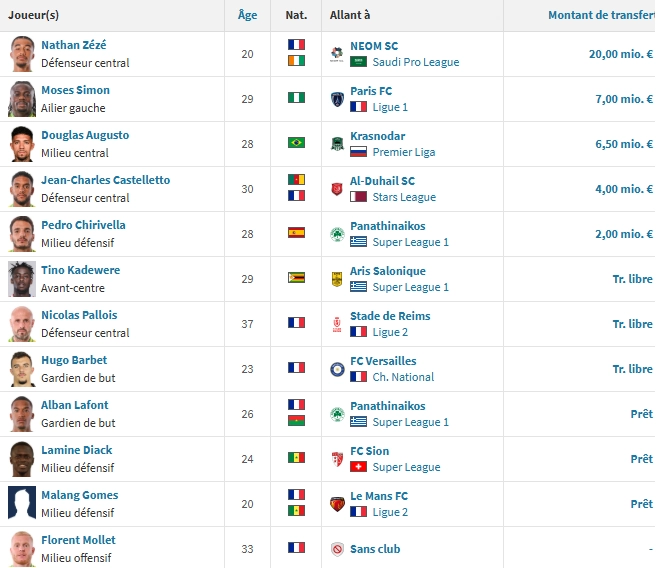Click the Aris Salonique club crest
The width and height of the screenshot is (665, 568).
337,278
